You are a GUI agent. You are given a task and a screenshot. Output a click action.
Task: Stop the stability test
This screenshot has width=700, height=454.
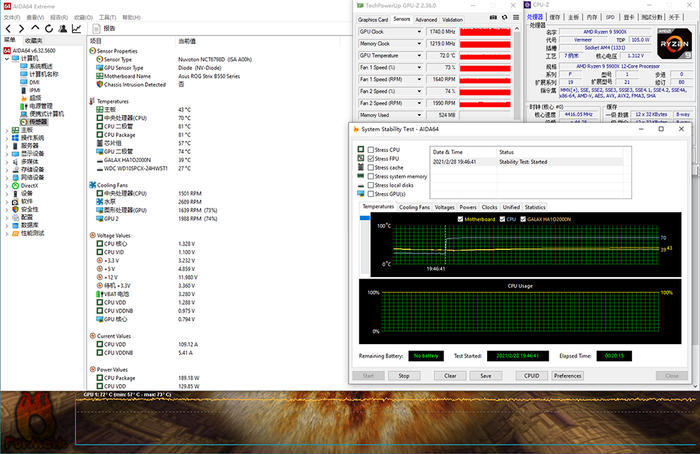point(404,376)
